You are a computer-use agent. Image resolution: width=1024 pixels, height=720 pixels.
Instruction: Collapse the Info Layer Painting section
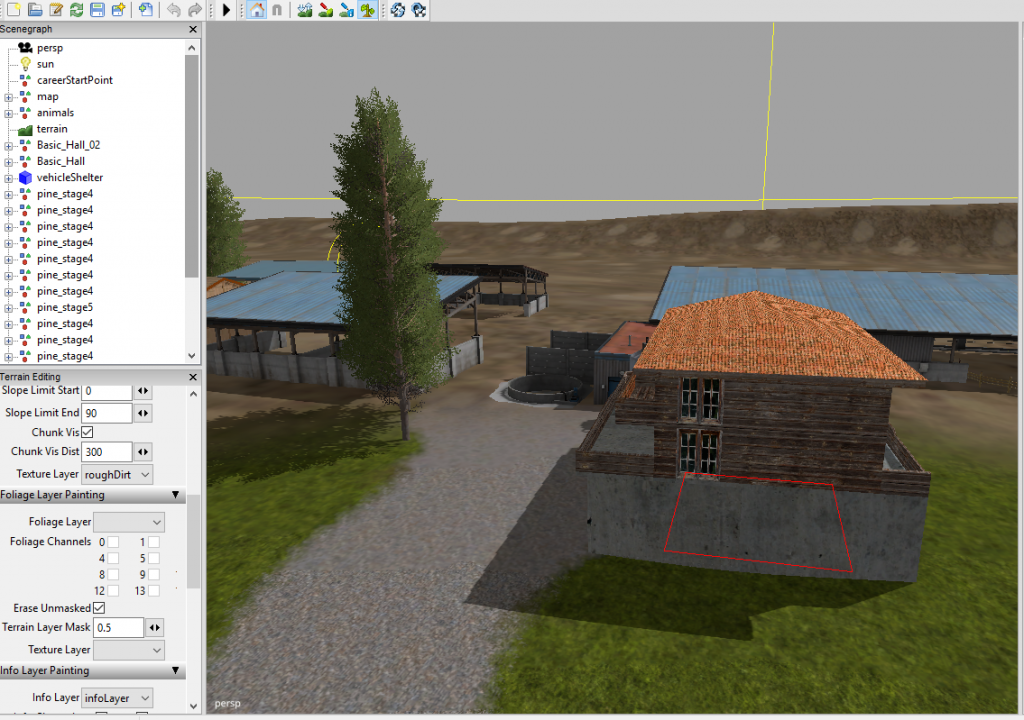click(175, 670)
